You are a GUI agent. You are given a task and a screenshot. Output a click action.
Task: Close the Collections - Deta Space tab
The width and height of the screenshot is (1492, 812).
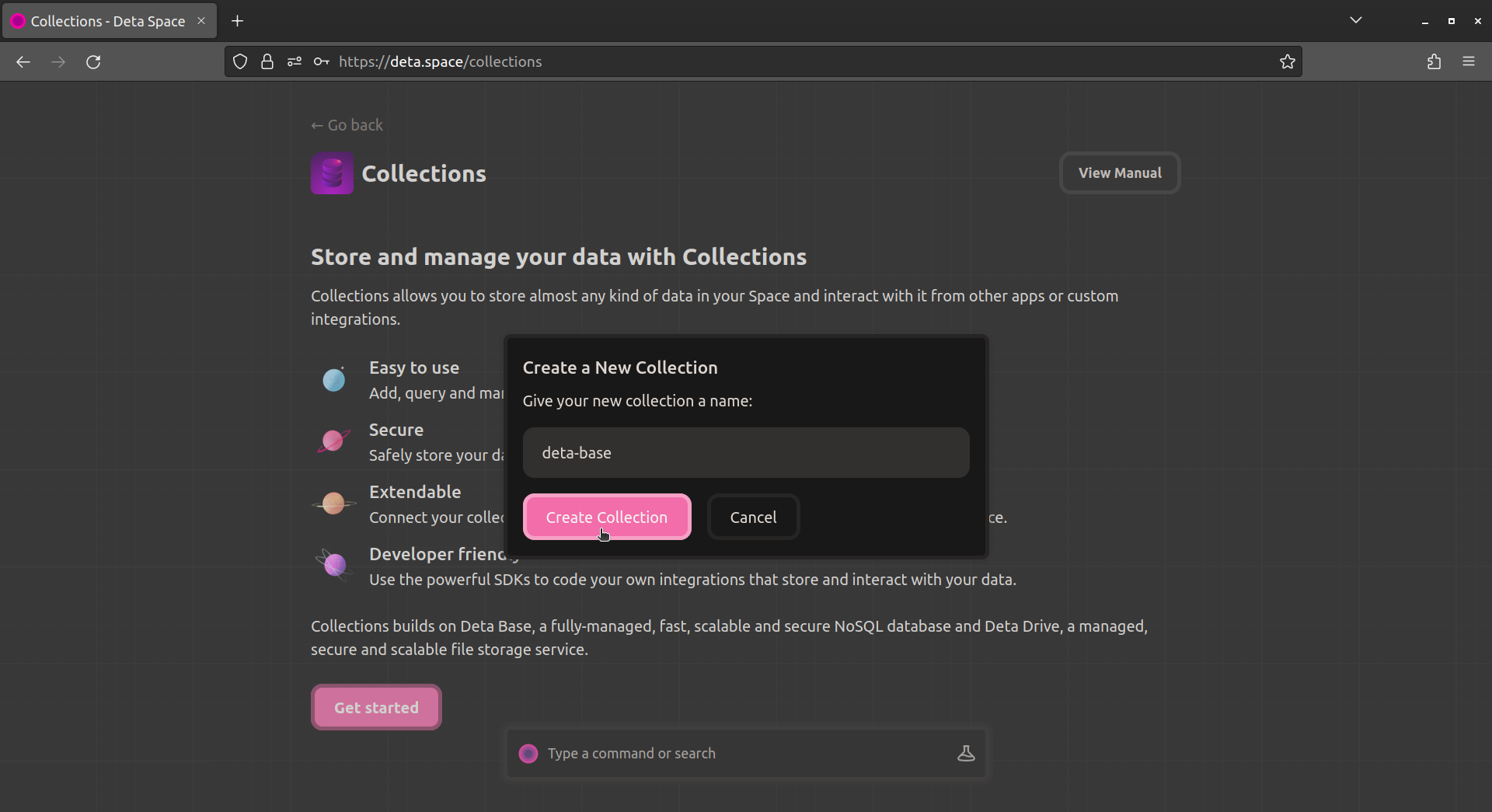pyautogui.click(x=201, y=21)
